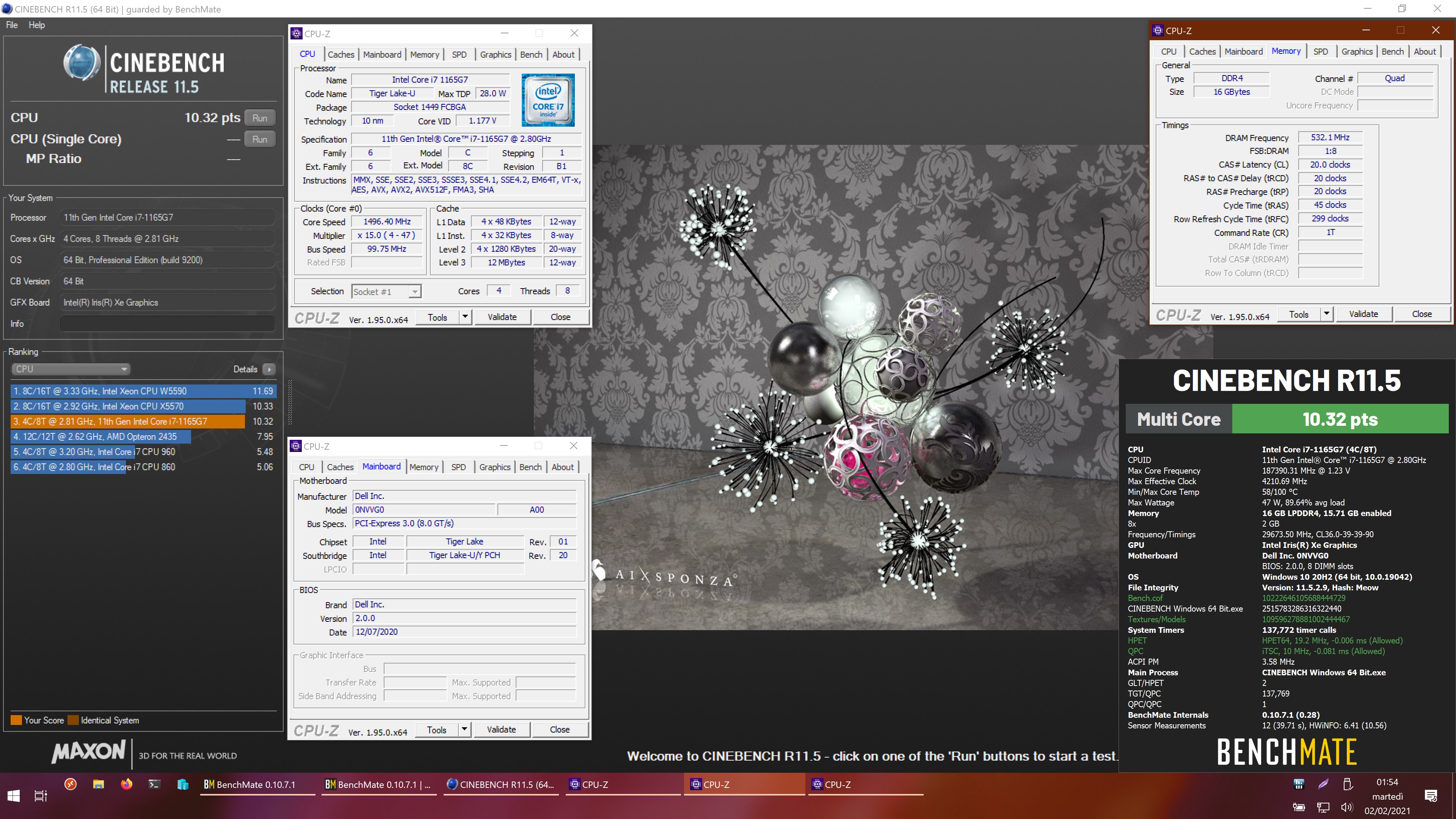Open the network icon in the system tray
This screenshot has width=1456, height=819.
pyautogui.click(x=1323, y=807)
